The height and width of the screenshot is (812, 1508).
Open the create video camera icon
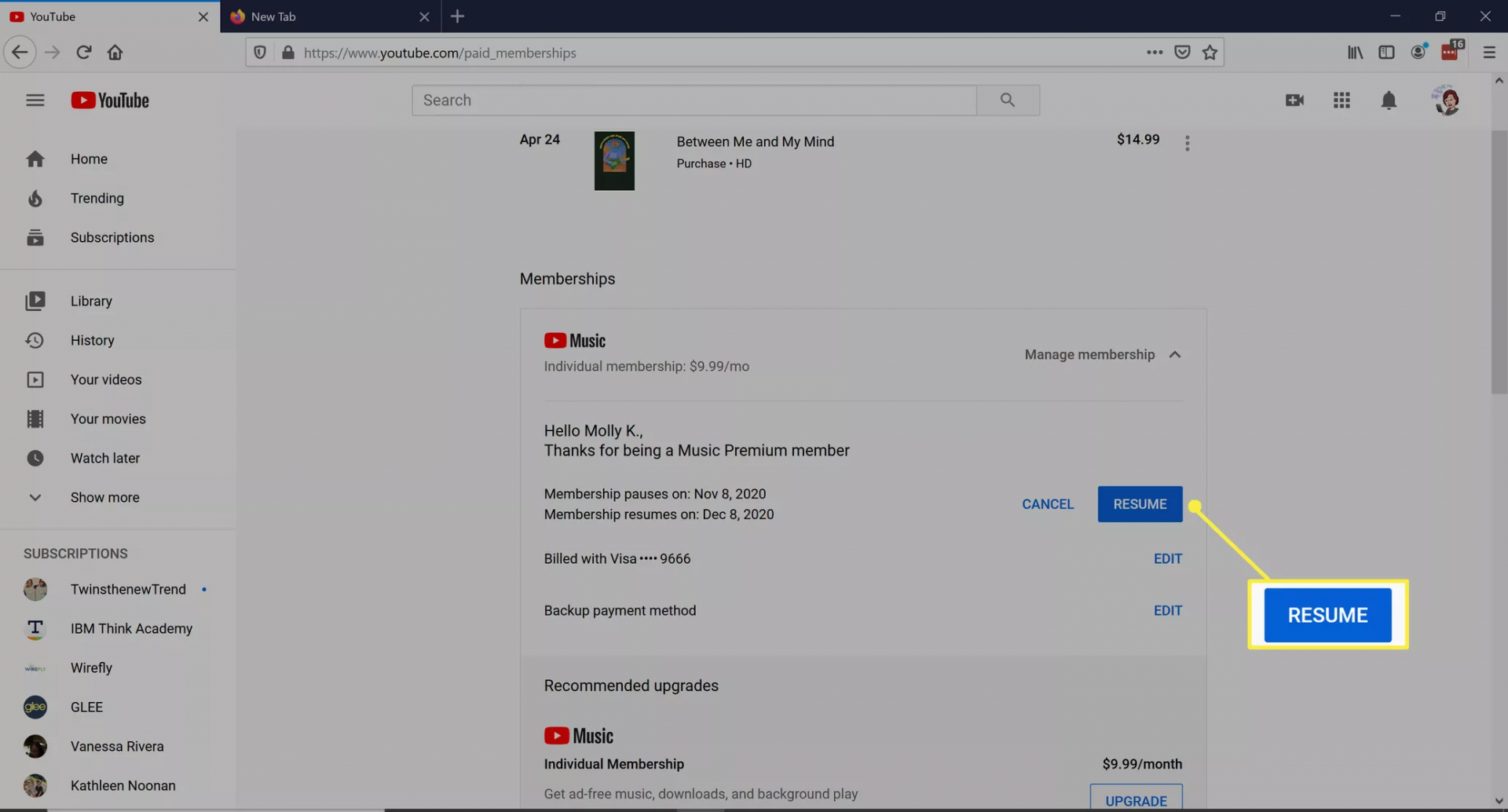[x=1294, y=101]
